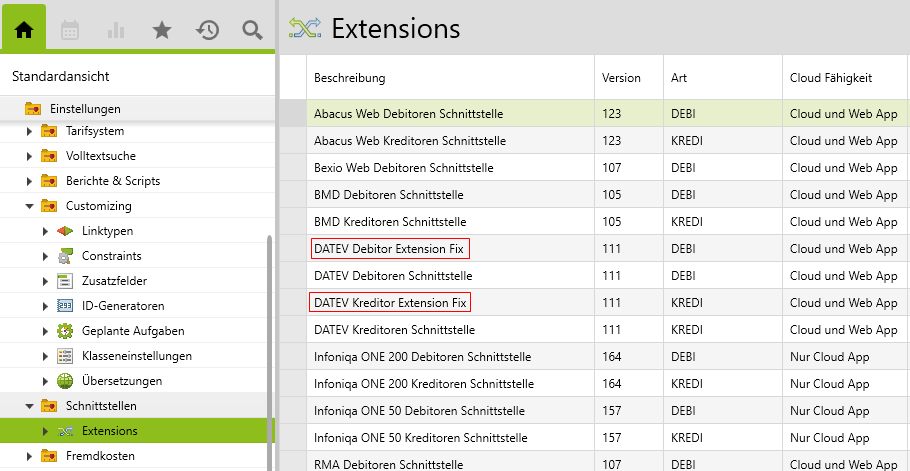Open the history clock icon tab
This screenshot has width=910, height=471.
coord(208,30)
